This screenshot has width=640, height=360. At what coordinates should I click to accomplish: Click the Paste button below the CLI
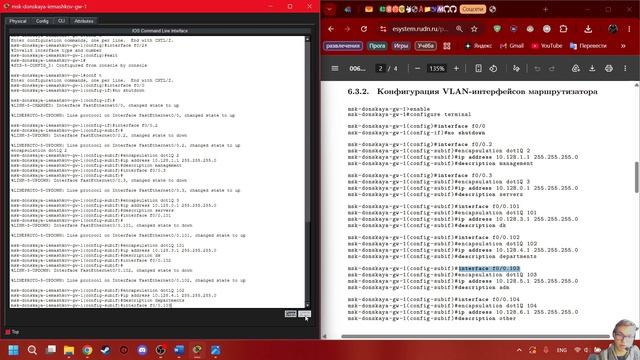pos(304,313)
